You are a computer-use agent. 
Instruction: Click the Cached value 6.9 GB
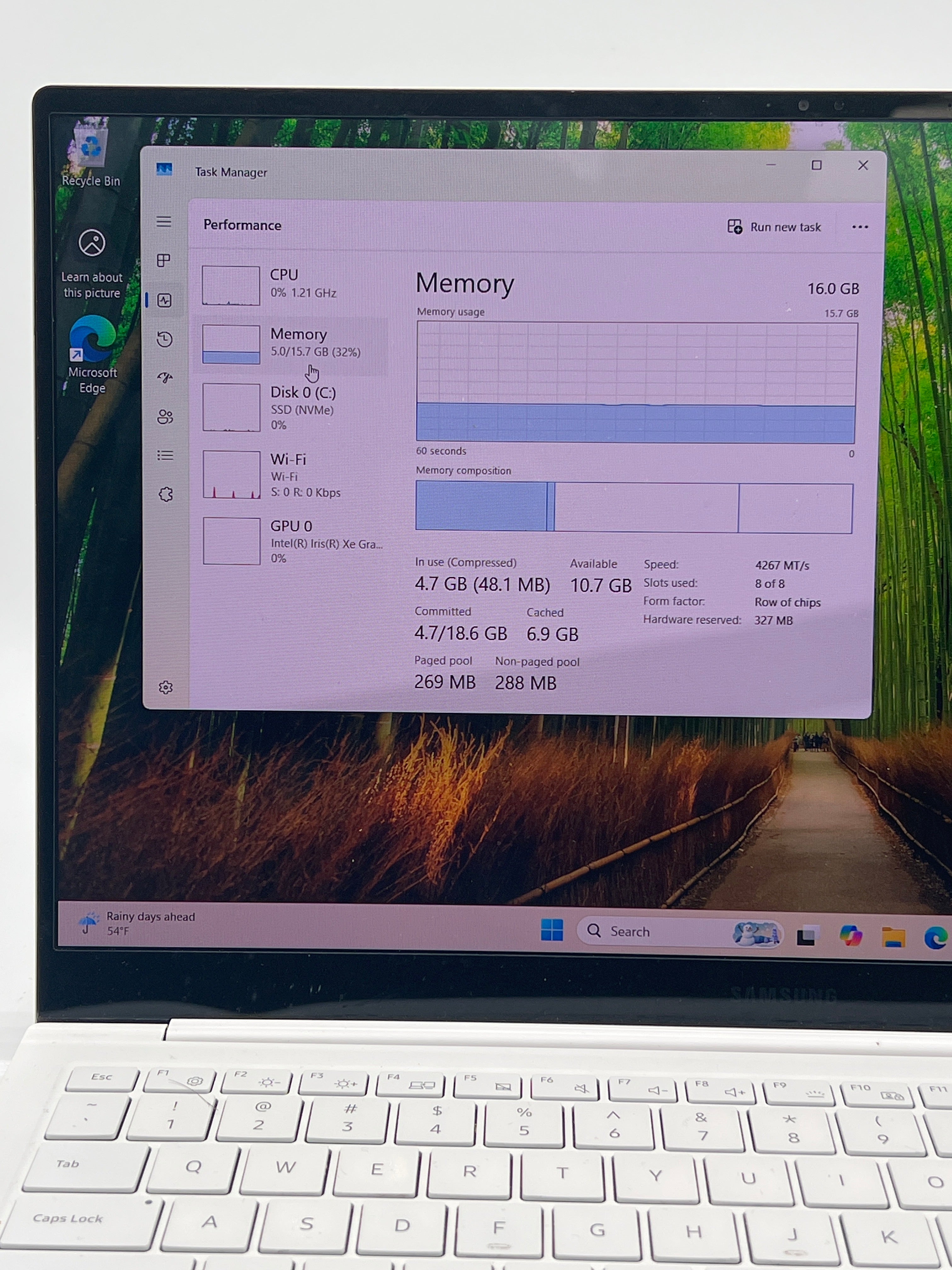coord(552,634)
